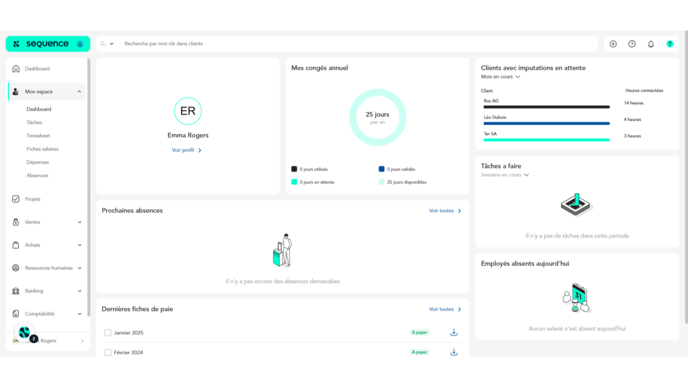Click the traveler with suitcase illustration
Screen dimensions: 688x387
[x=283, y=251]
